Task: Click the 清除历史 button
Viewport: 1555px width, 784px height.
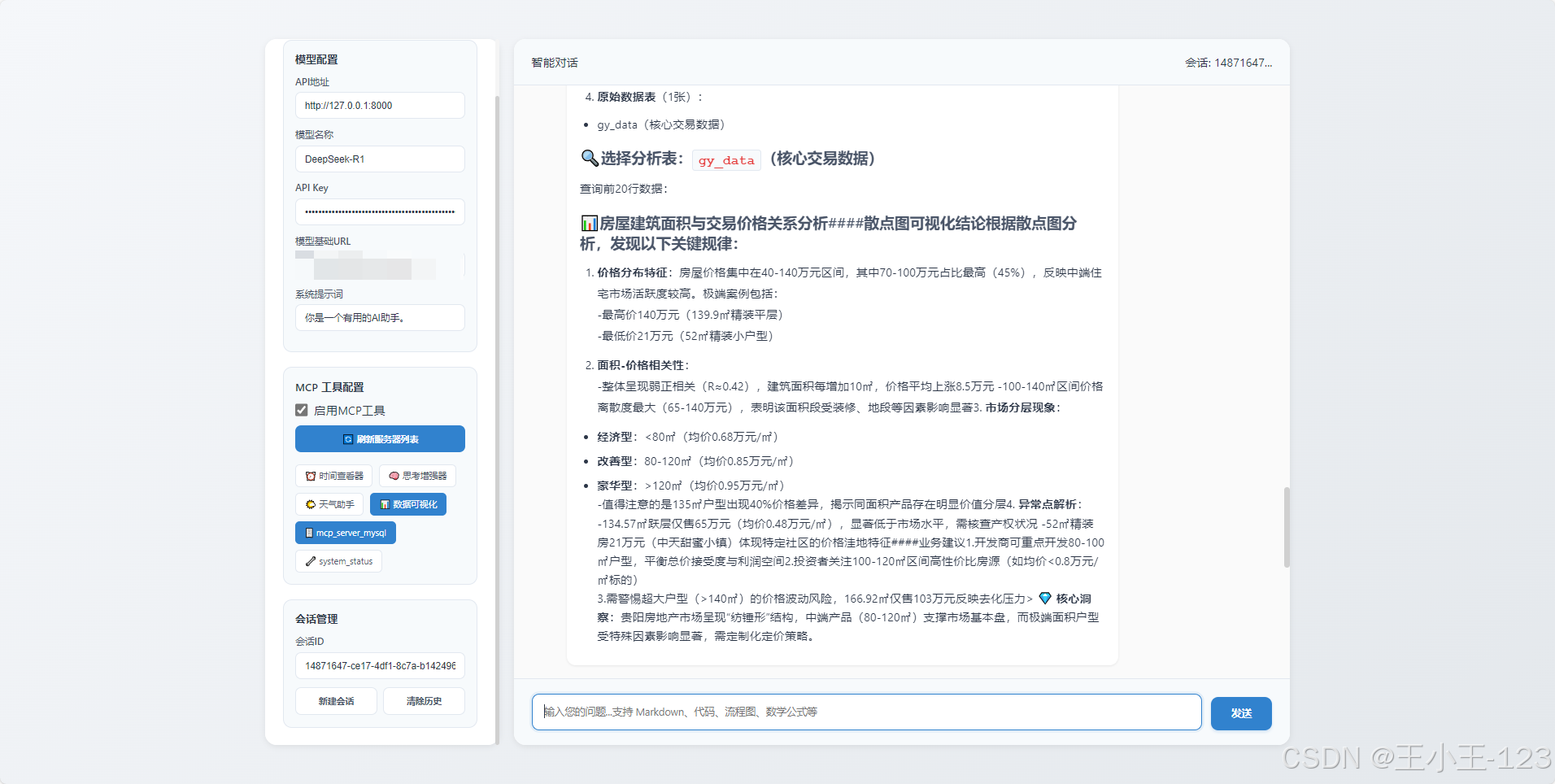Action: click(x=424, y=701)
